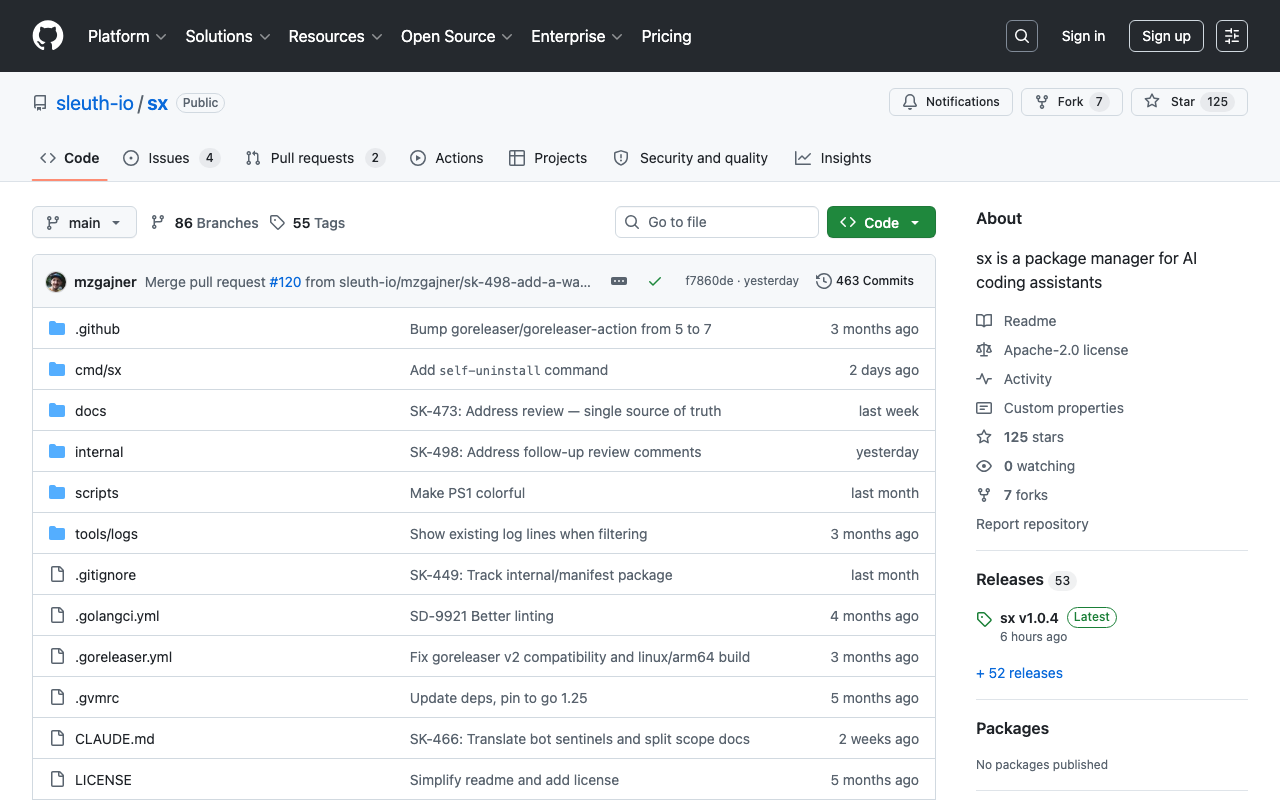Screen dimensions: 1280x800
Task: Click the CLAUDE.md file icon
Action: click(57, 739)
